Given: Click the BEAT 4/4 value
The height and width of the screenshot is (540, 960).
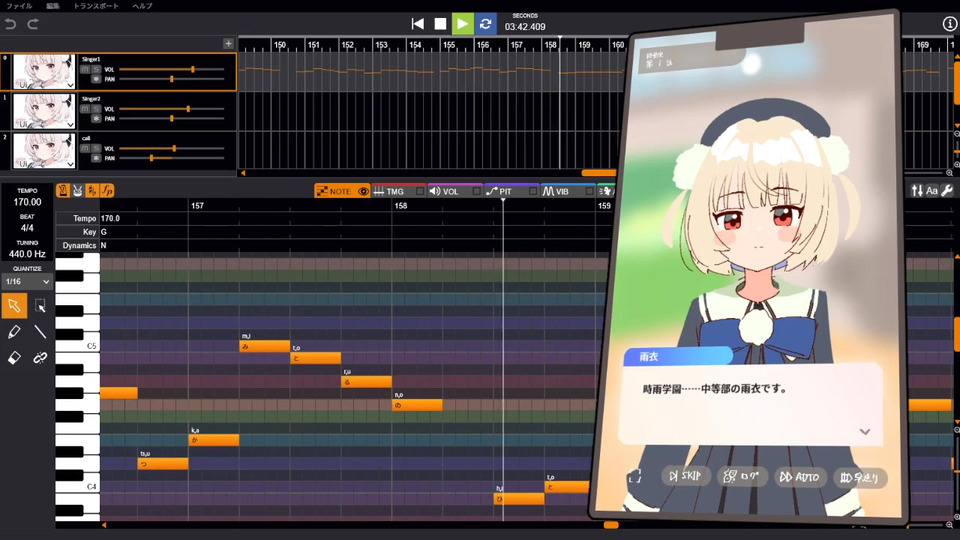Looking at the screenshot, I should click(27, 228).
